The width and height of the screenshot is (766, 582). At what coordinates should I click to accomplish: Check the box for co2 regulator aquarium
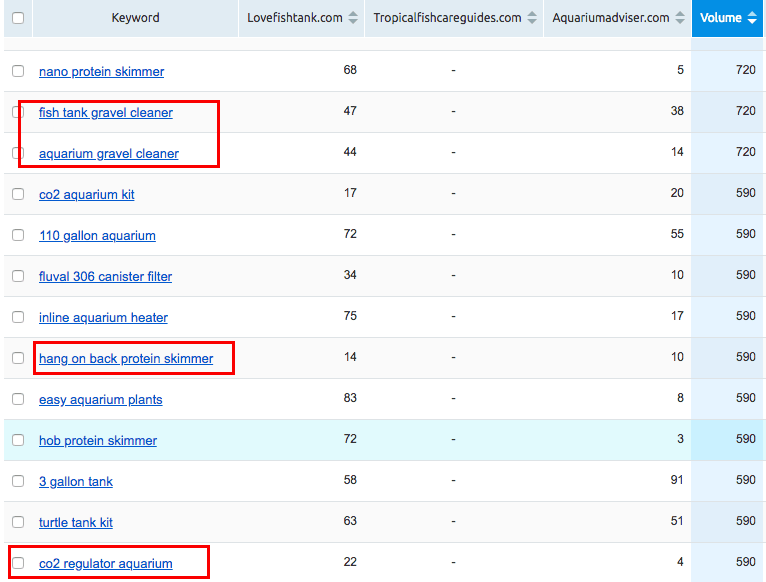point(18,563)
